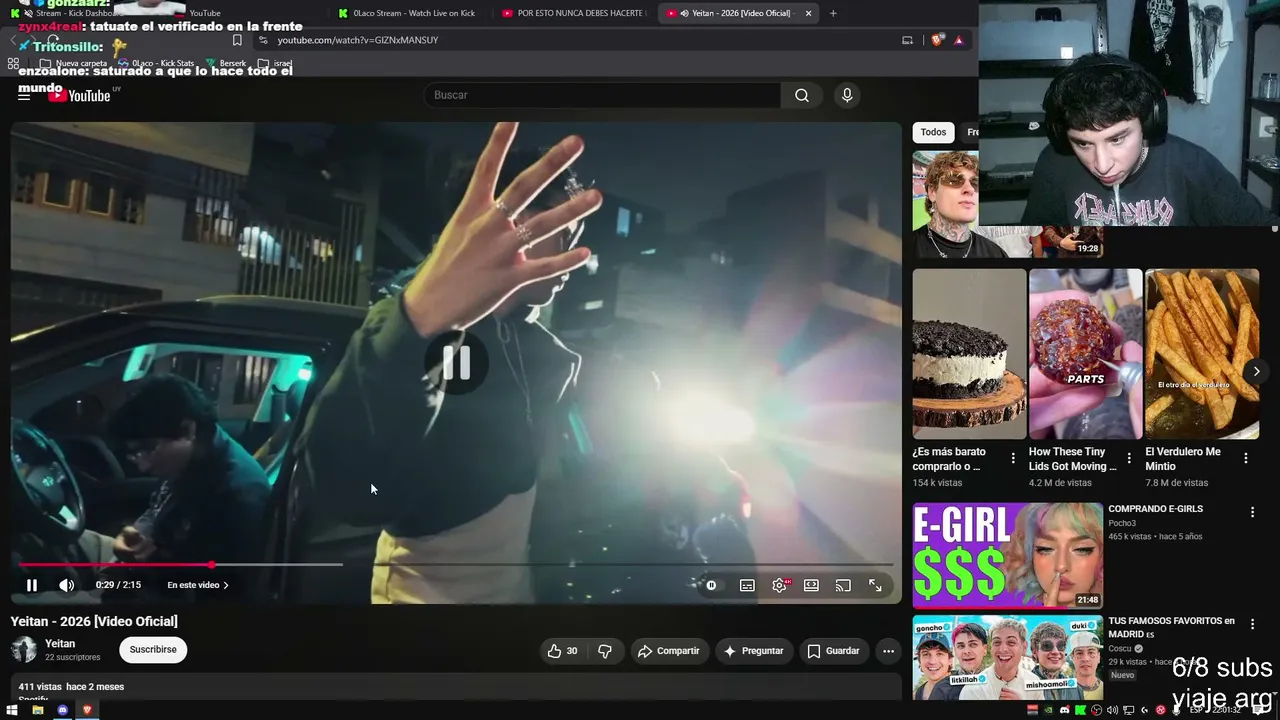Image resolution: width=1280 pixels, height=720 pixels.
Task: Pause the video with the player pause button
Action: pyautogui.click(x=31, y=585)
